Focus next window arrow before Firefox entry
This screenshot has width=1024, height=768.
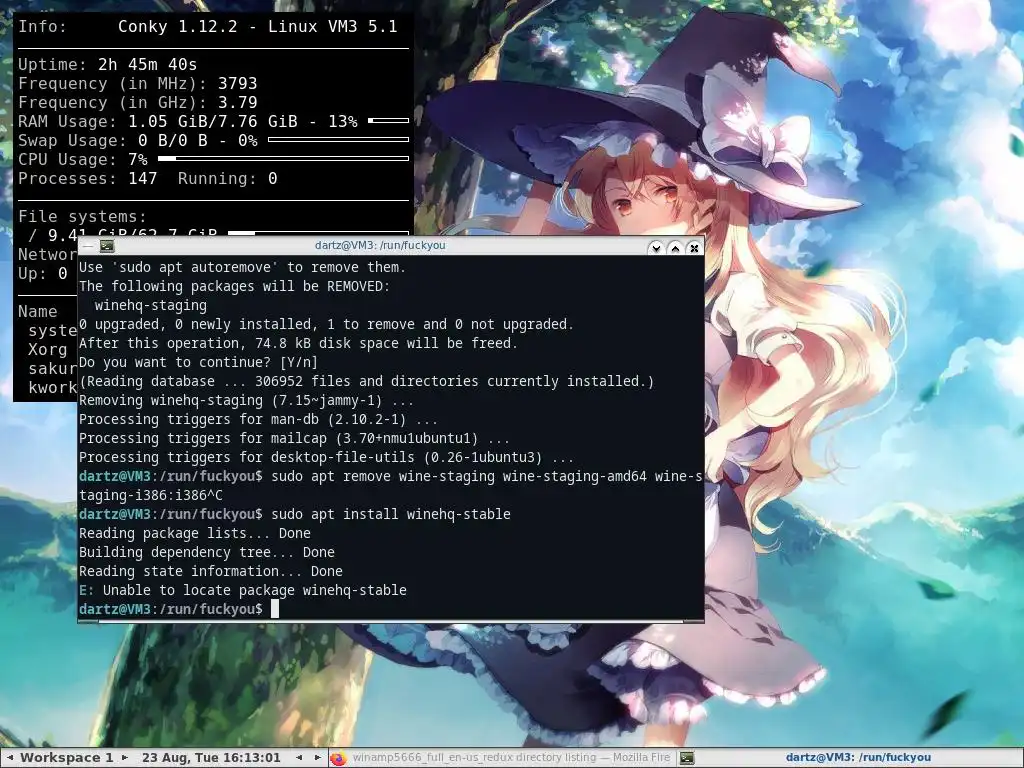(x=318, y=758)
